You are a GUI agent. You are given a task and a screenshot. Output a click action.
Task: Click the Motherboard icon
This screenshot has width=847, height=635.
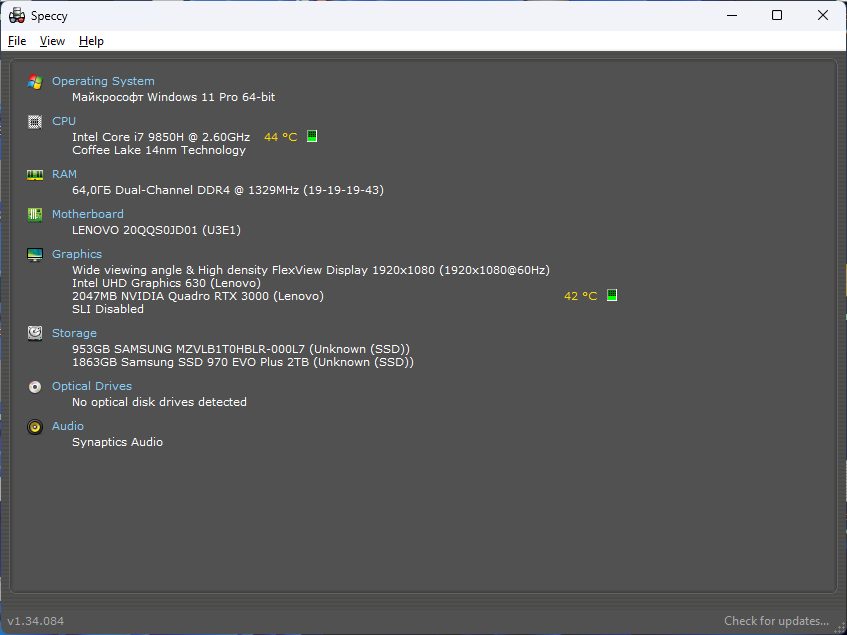coord(35,214)
